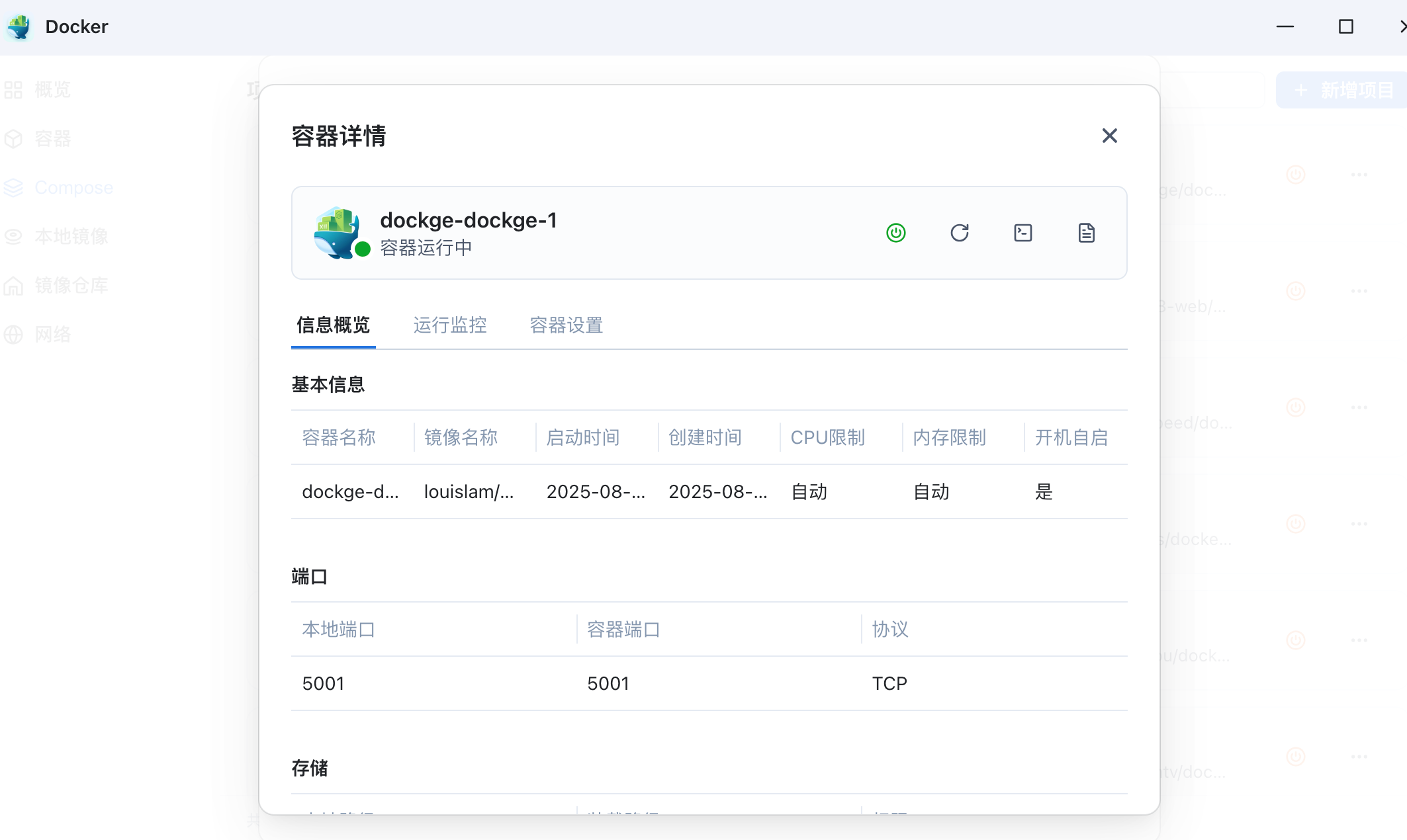Open the container logs document icon
Viewport: 1407px width, 840px height.
pos(1086,233)
